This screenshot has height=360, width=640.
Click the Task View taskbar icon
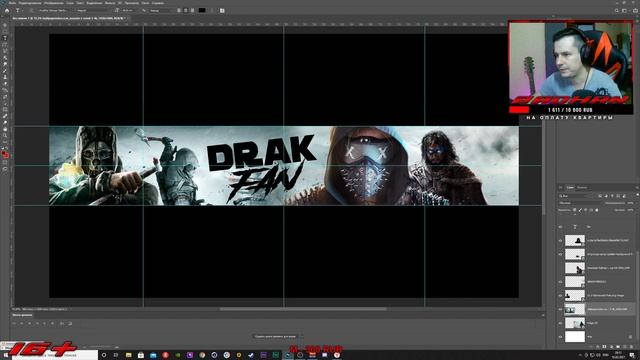[x=116, y=355]
